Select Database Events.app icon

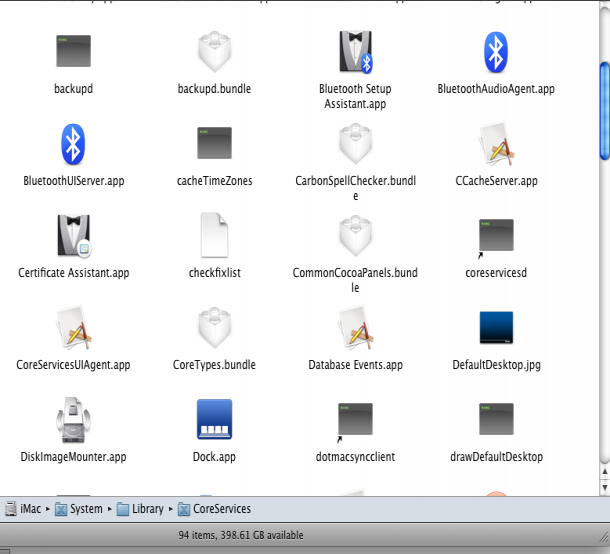tap(355, 328)
